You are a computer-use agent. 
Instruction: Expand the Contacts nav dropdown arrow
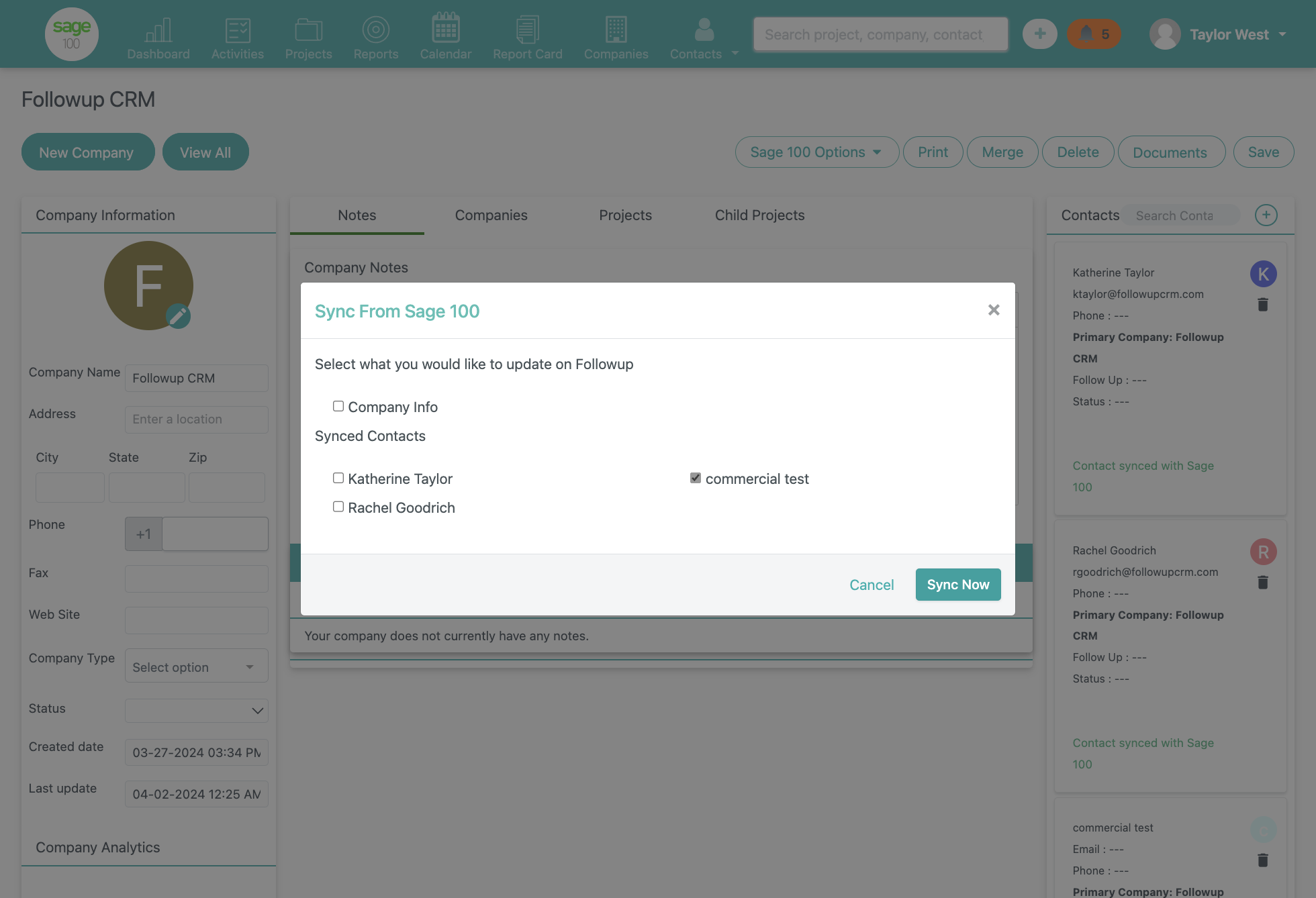point(735,53)
